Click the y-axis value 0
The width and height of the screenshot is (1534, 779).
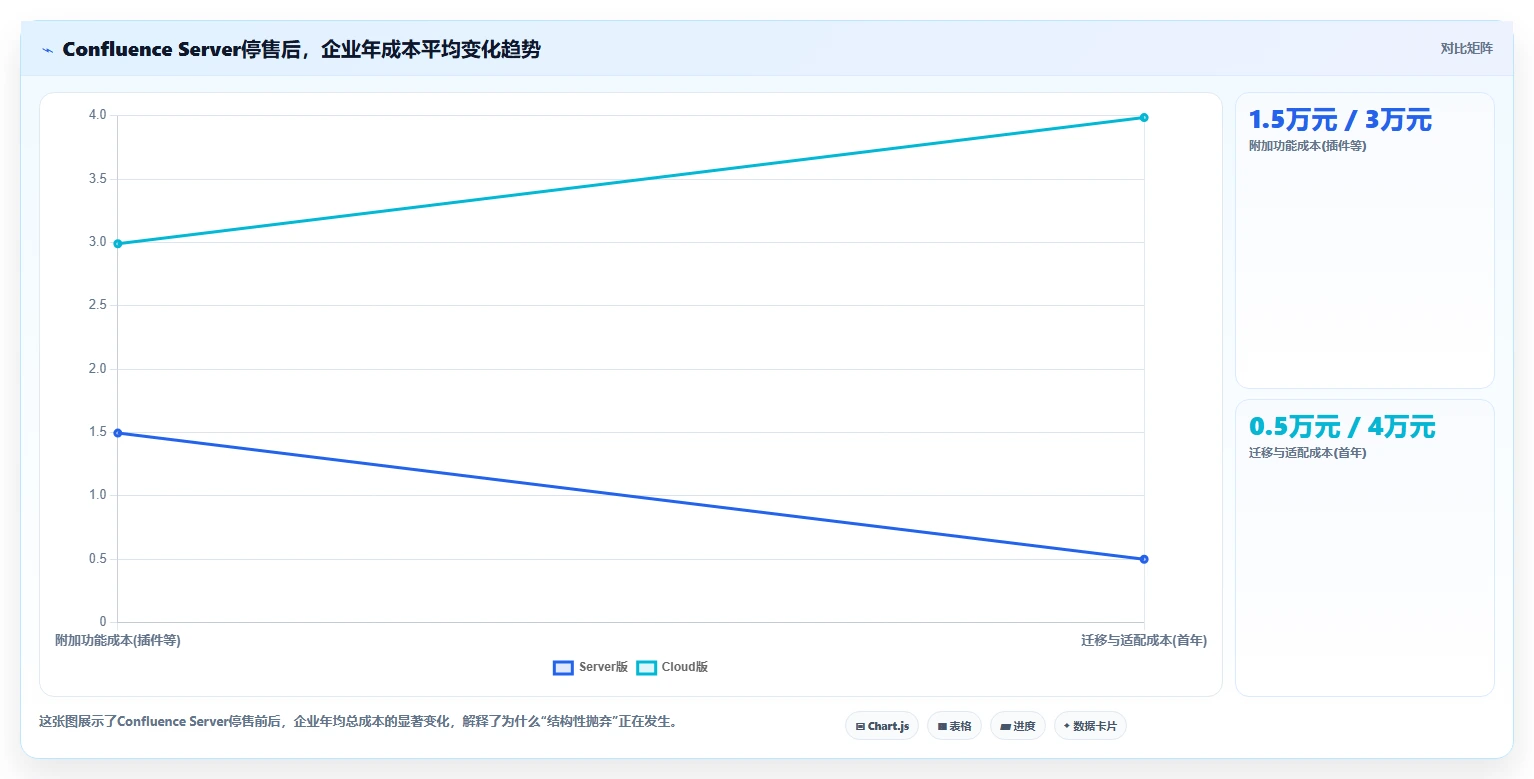point(103,622)
